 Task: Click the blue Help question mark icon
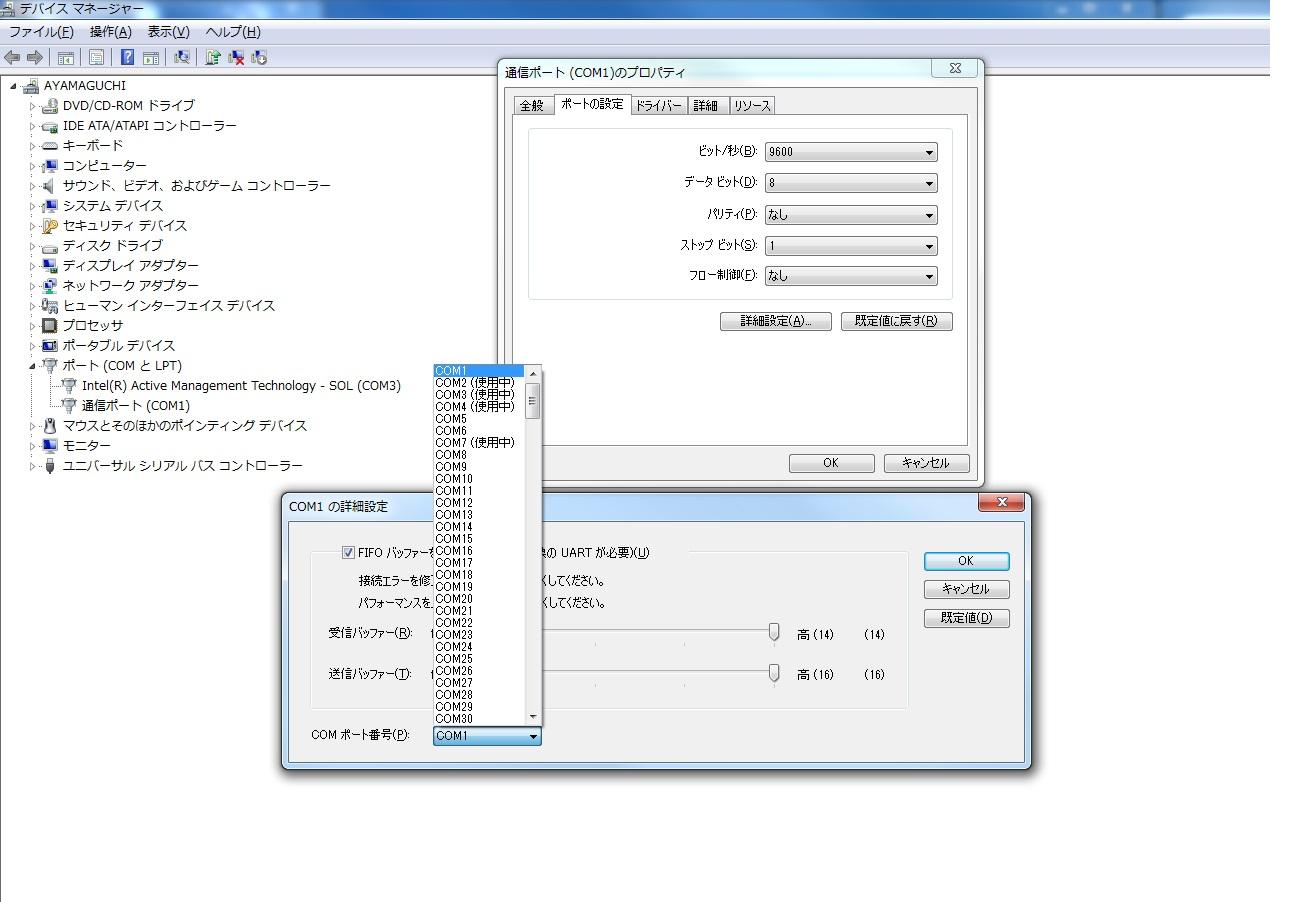click(x=128, y=58)
